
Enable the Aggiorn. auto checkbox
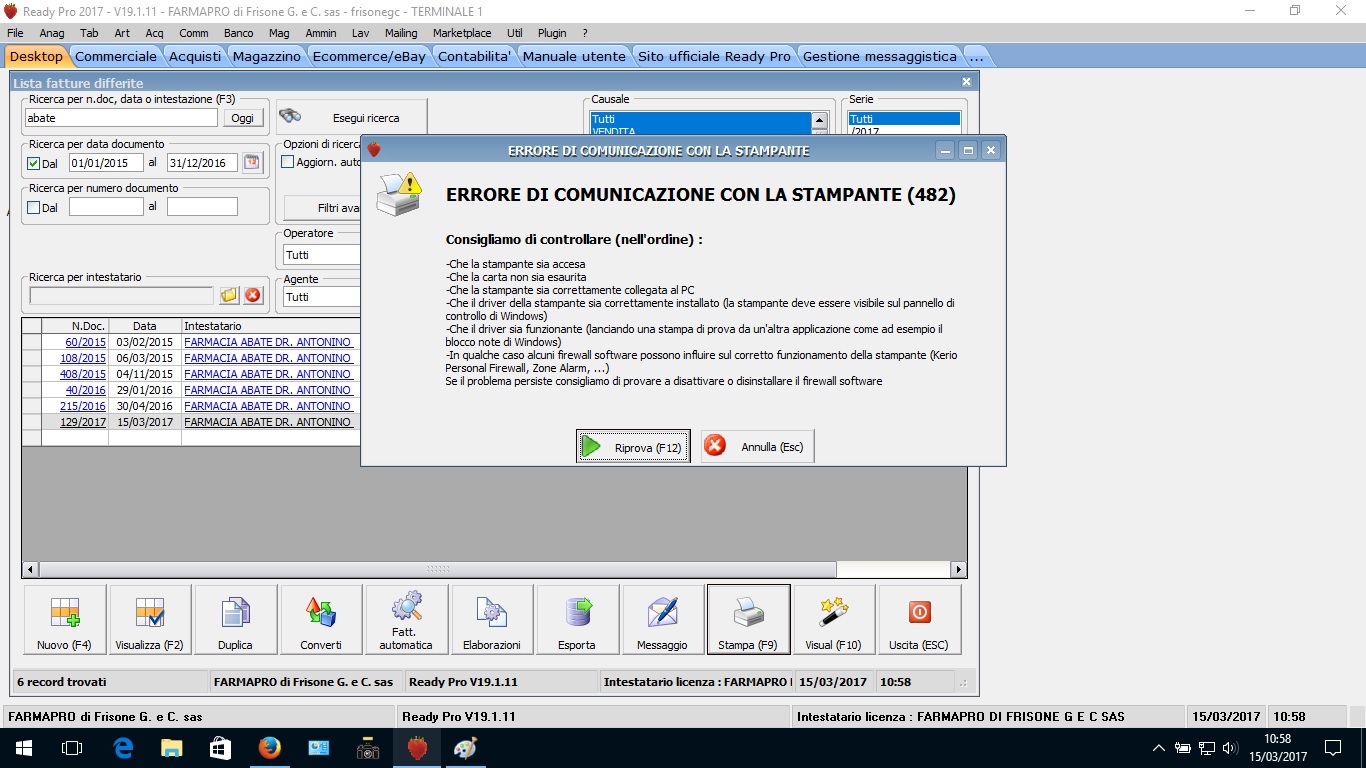tap(288, 162)
